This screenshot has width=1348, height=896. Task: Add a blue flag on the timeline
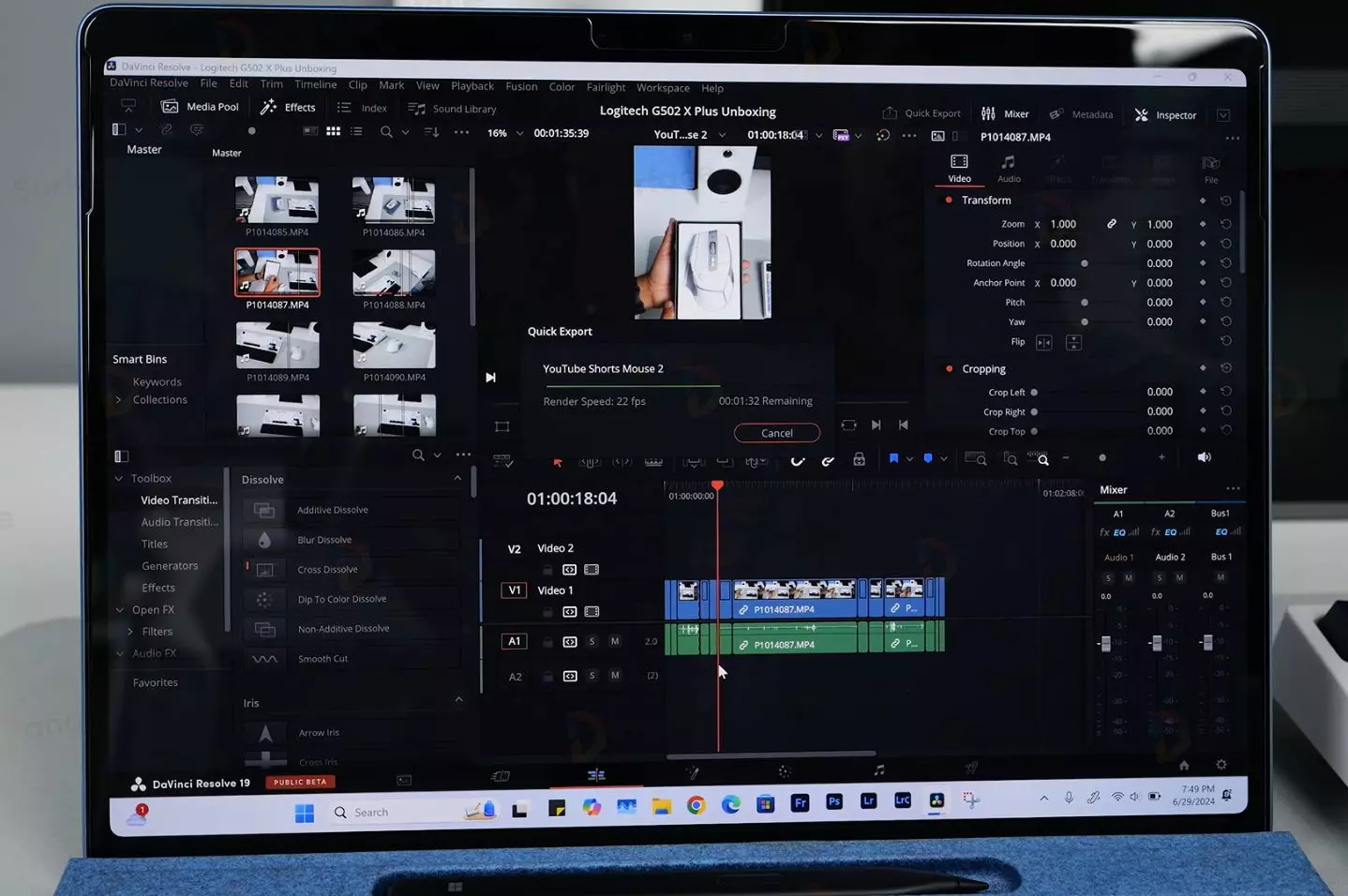[893, 458]
